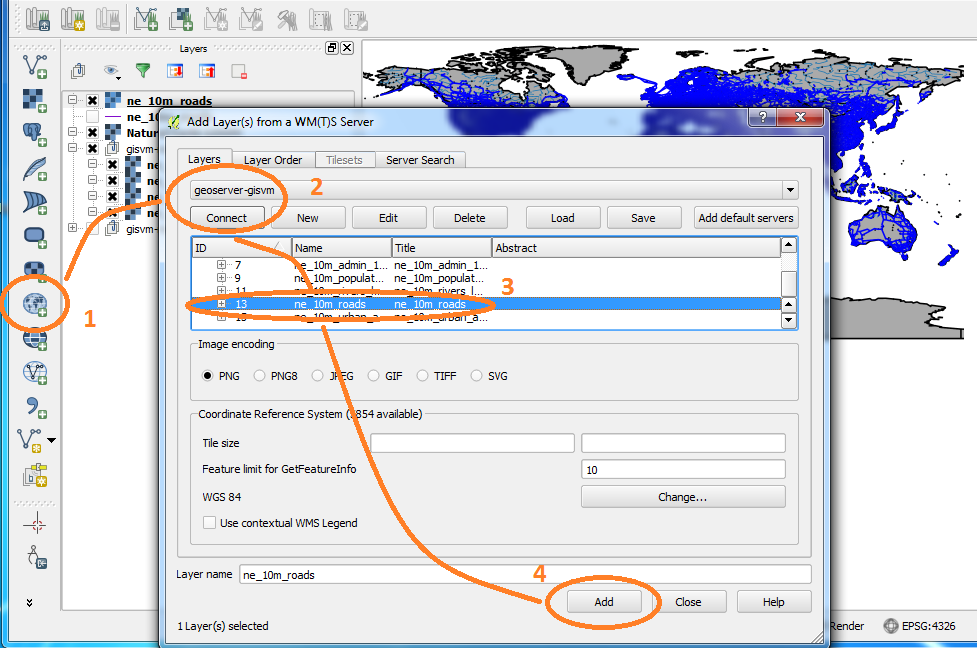Sort by the Name column header

coord(341,248)
